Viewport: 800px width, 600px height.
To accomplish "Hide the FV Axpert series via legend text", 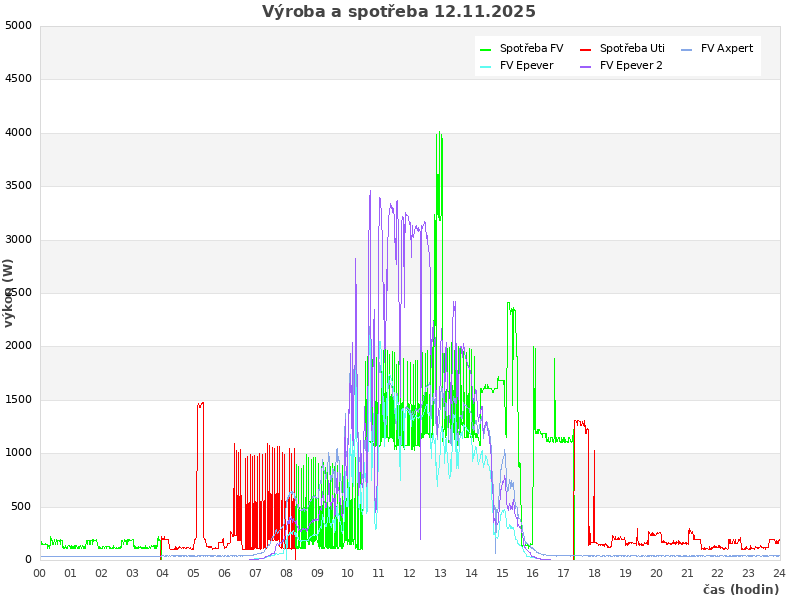I will click(x=727, y=48).
